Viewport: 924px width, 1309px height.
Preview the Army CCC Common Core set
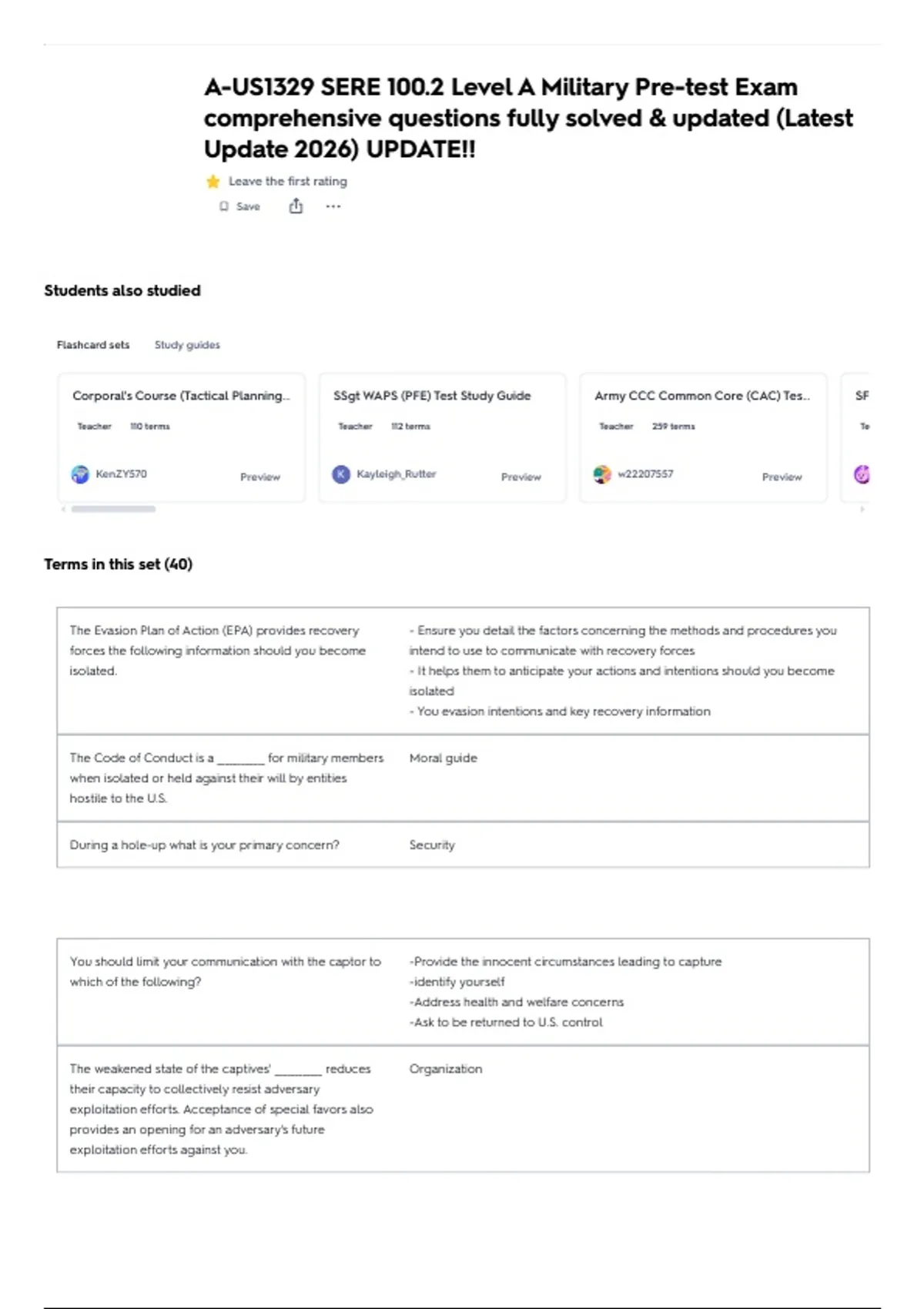tap(782, 477)
